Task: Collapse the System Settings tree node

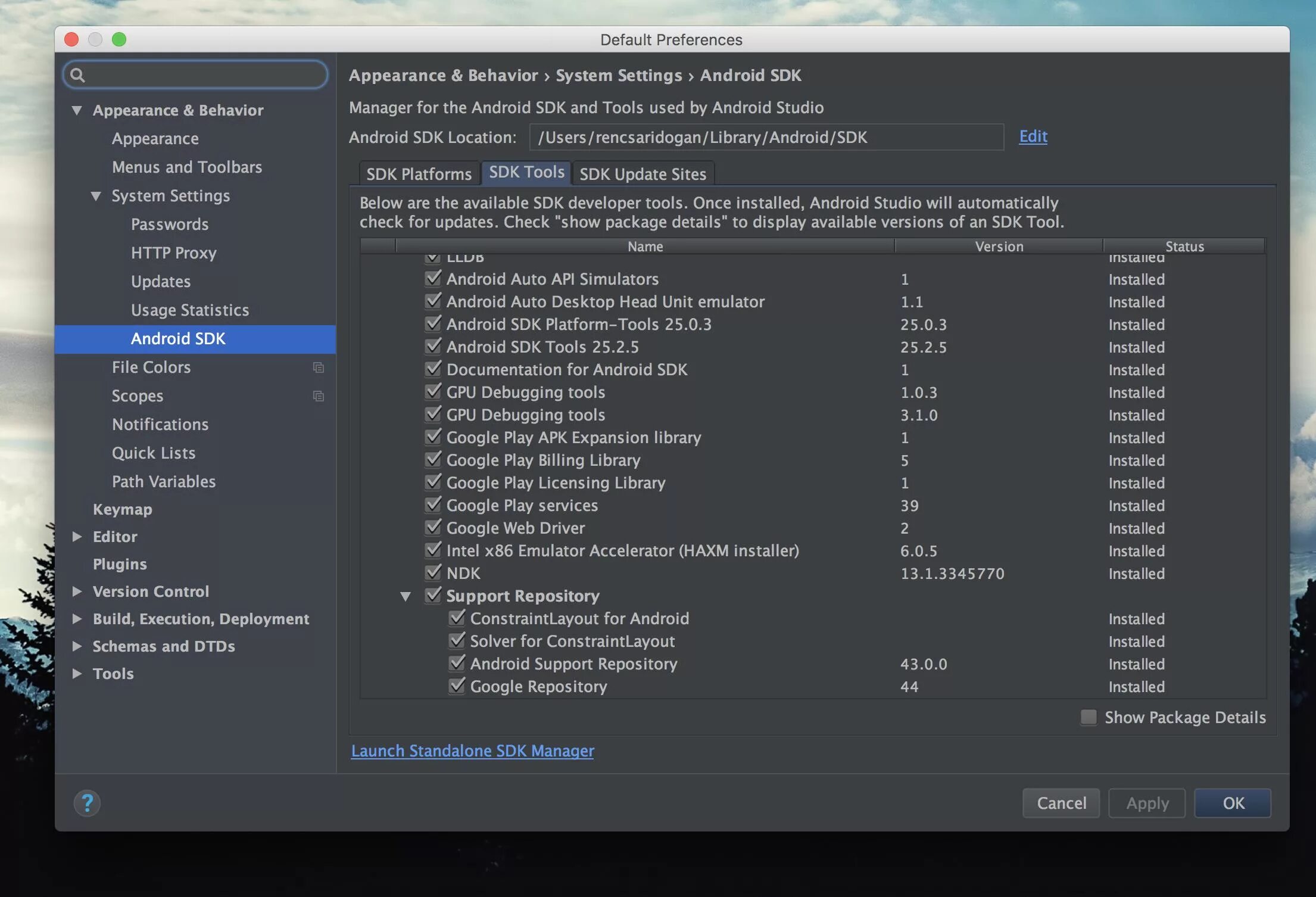Action: (x=96, y=196)
